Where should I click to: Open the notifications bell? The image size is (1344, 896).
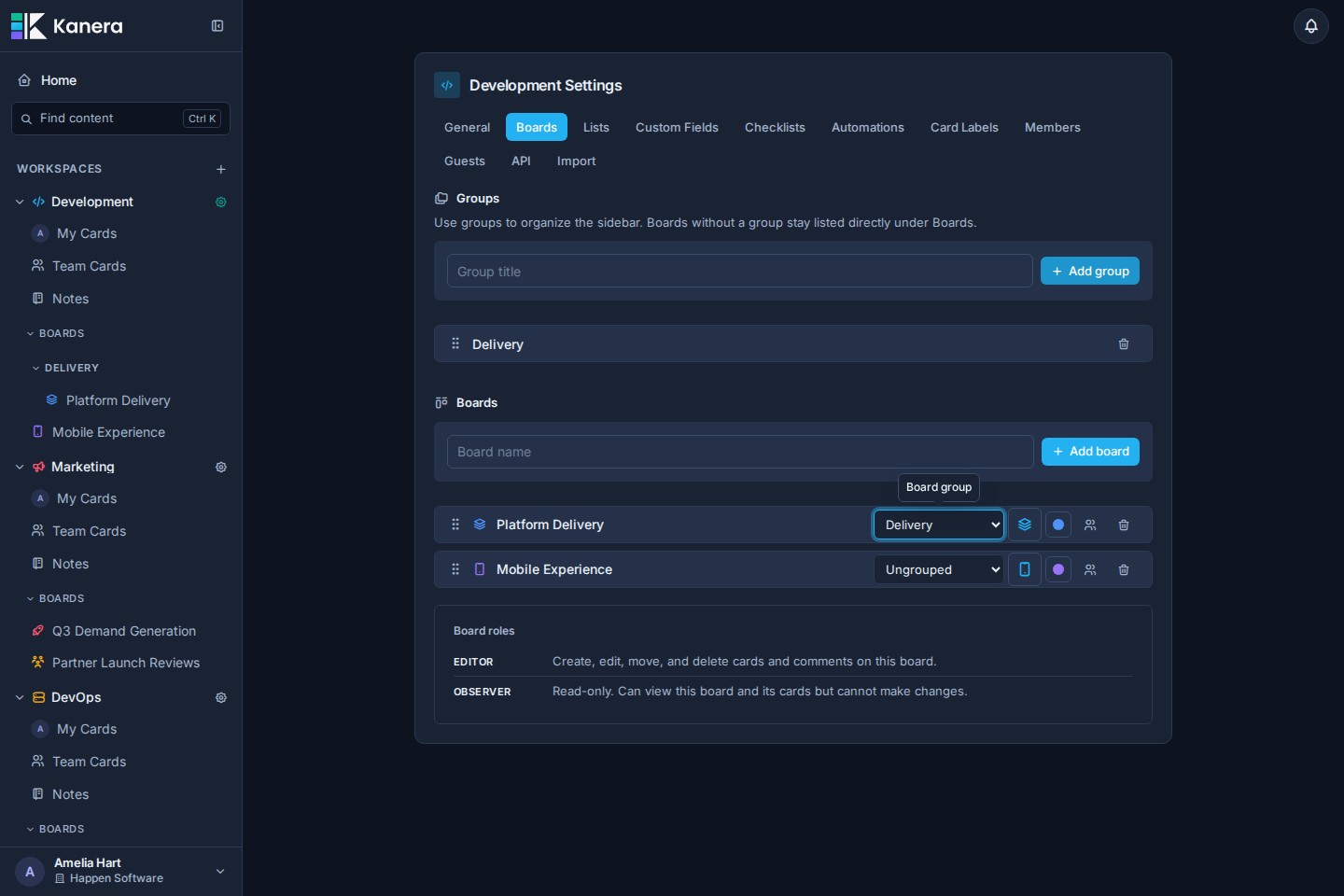click(x=1310, y=26)
